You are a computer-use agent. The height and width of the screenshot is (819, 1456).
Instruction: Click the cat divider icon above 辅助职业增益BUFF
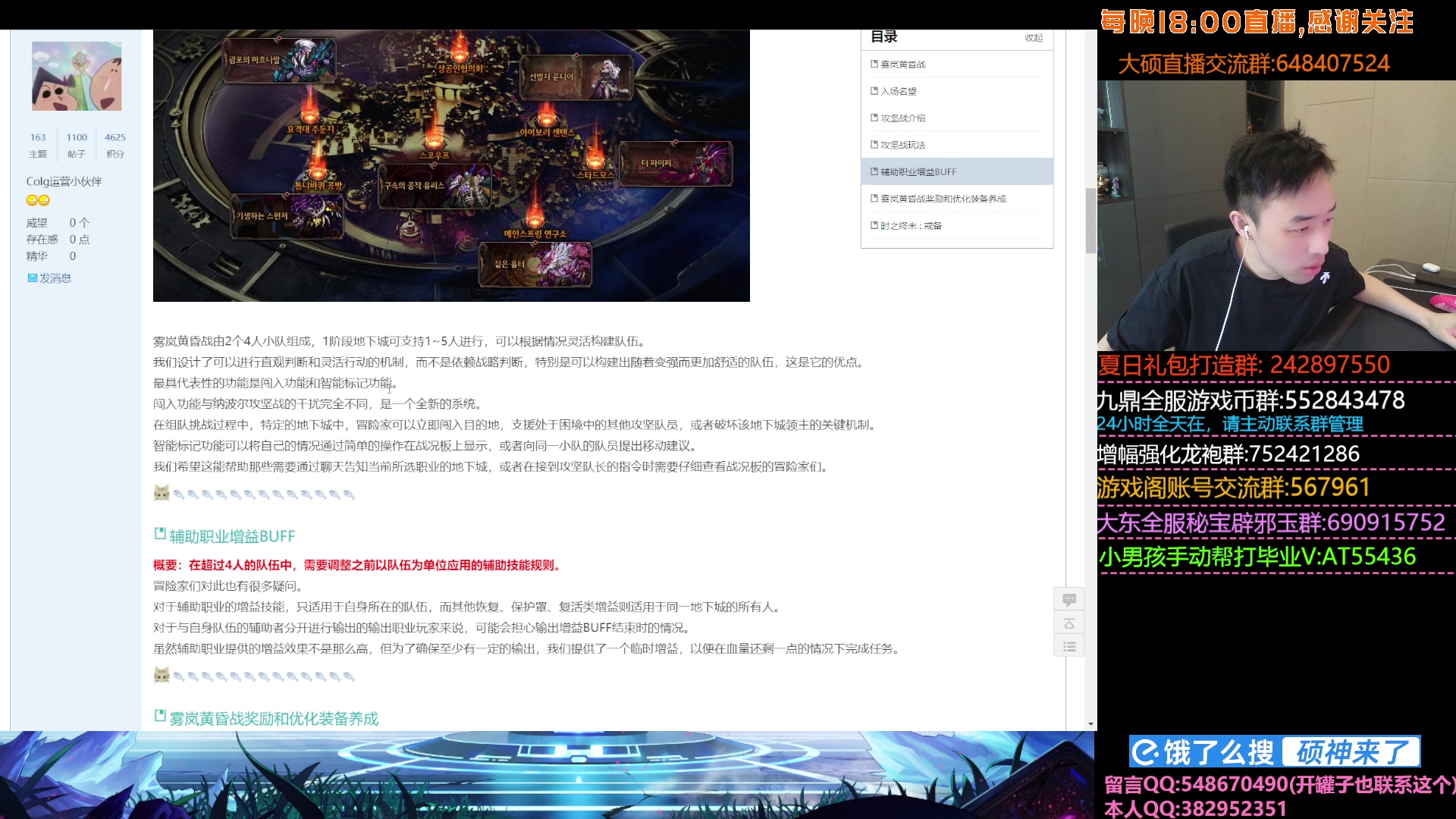[x=162, y=493]
